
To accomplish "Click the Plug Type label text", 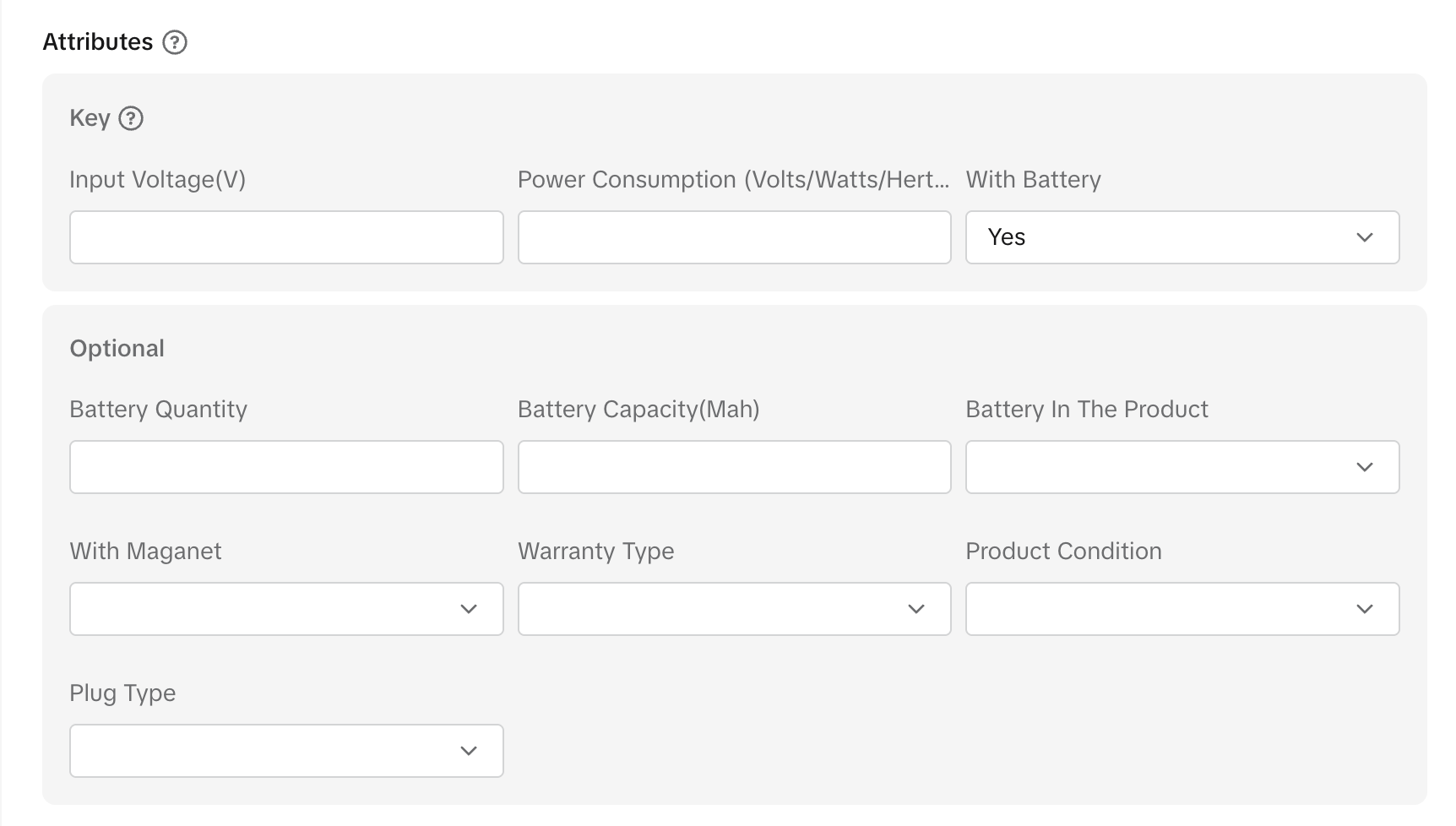I will (122, 693).
